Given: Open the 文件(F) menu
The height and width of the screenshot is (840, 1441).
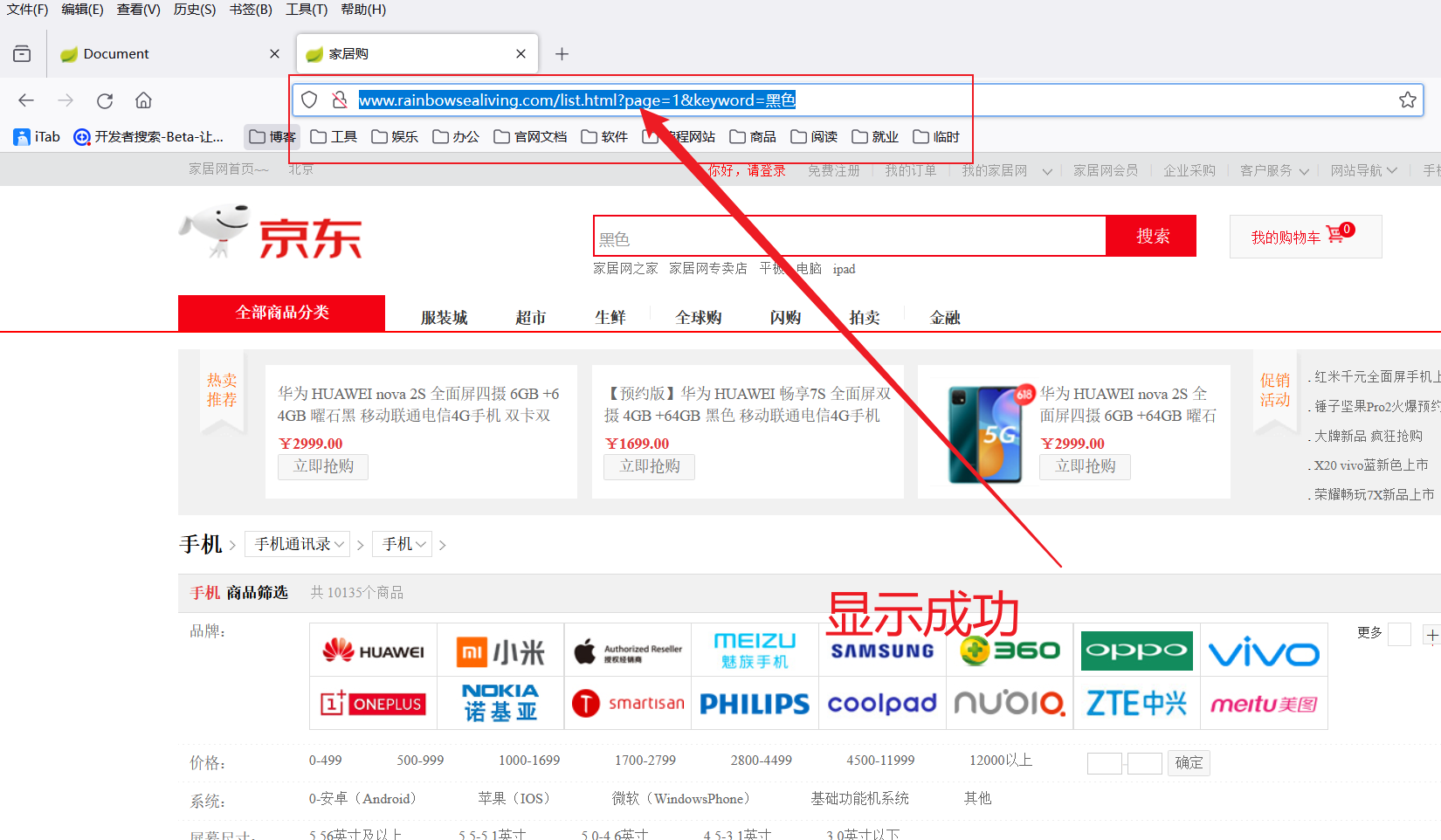Looking at the screenshot, I should [27, 10].
